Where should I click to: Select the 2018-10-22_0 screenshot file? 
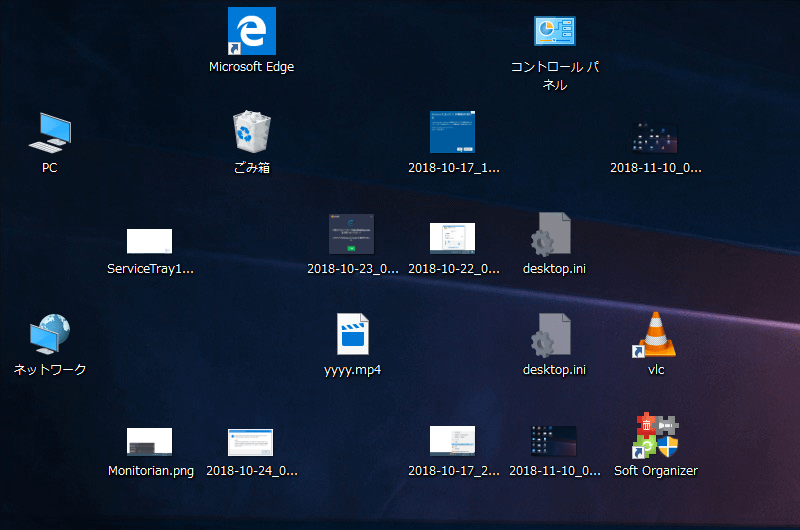click(x=453, y=238)
